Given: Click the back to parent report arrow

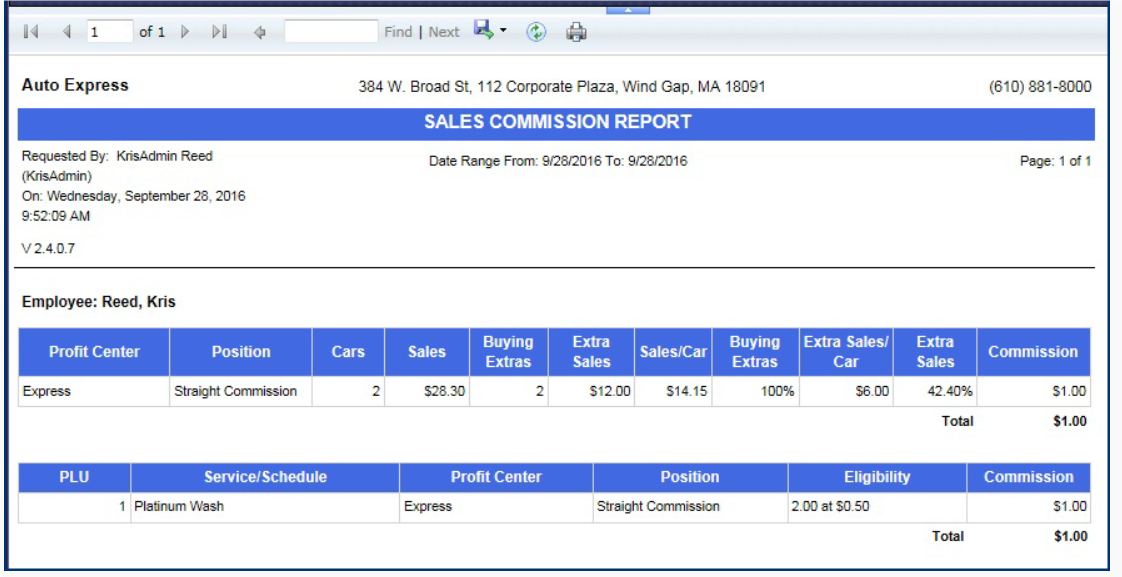Looking at the screenshot, I should pos(259,32).
